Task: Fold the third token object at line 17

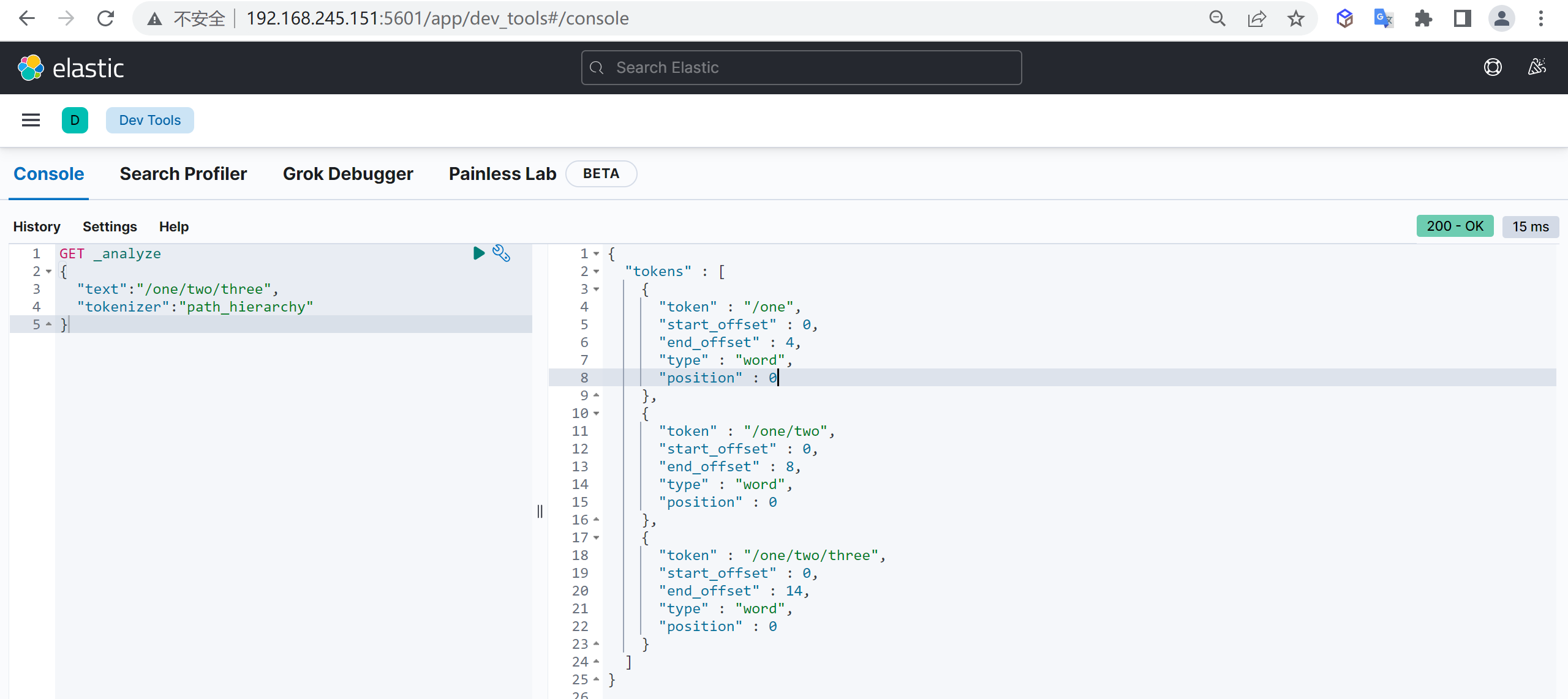Action: pos(597,537)
